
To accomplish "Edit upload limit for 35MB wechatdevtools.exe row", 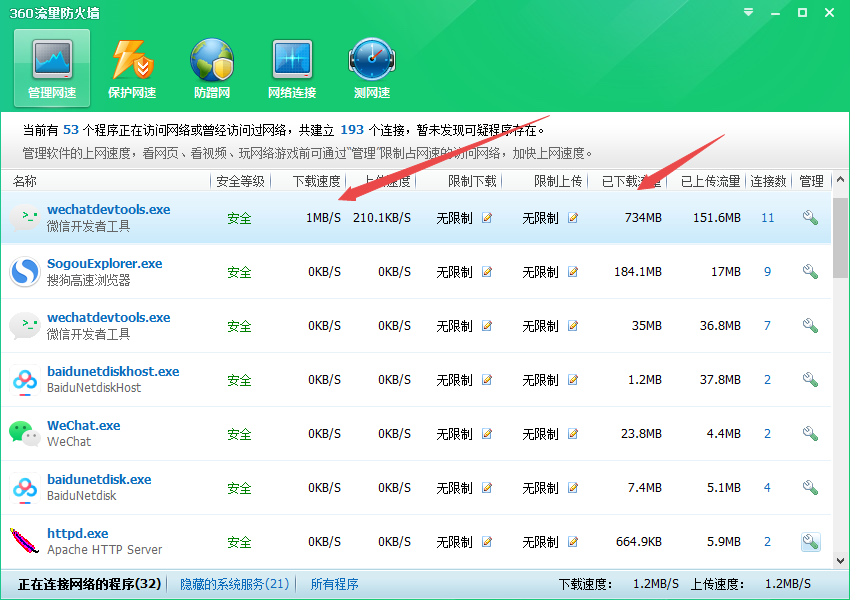I will tap(572, 326).
